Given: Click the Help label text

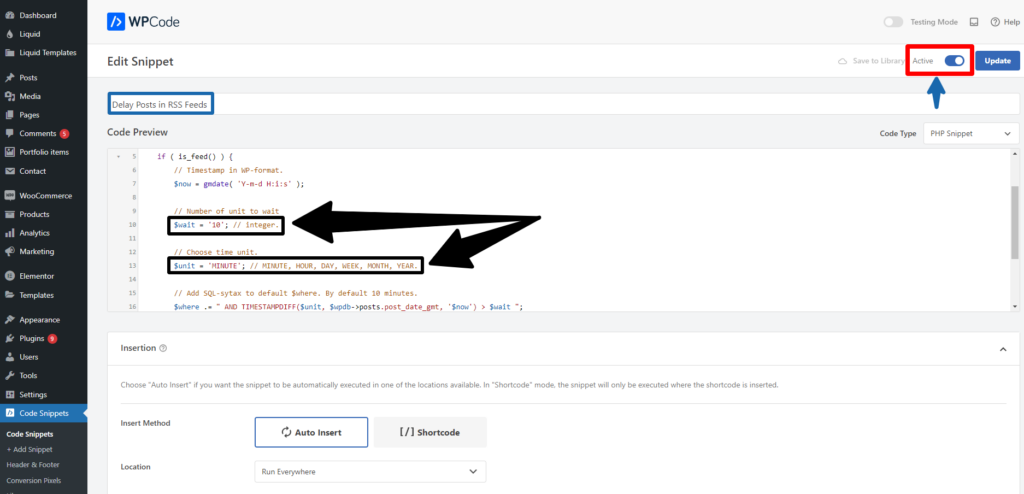Looking at the screenshot, I should pos(1011,22).
